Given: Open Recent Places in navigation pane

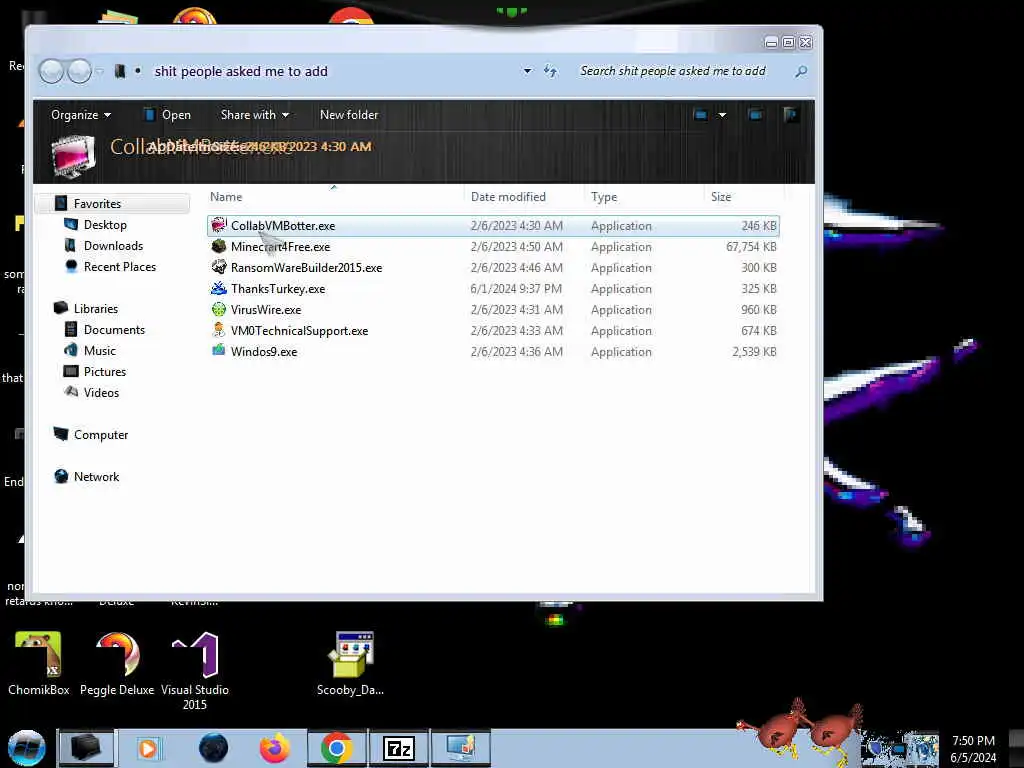Looking at the screenshot, I should [x=120, y=266].
